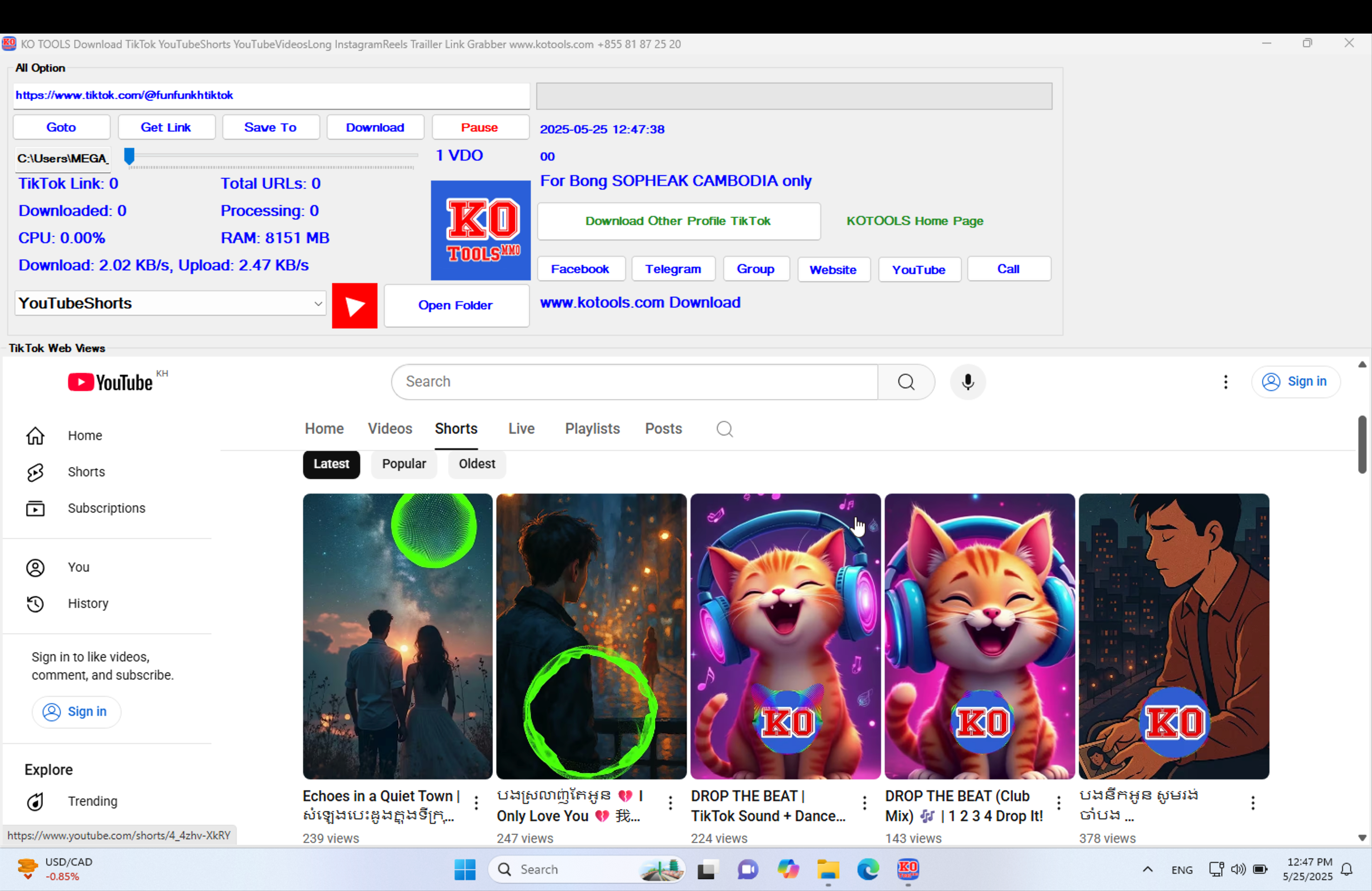Viewport: 1372px width, 891px height.
Task: Open options menu for the 378 views short
Action: (1253, 803)
